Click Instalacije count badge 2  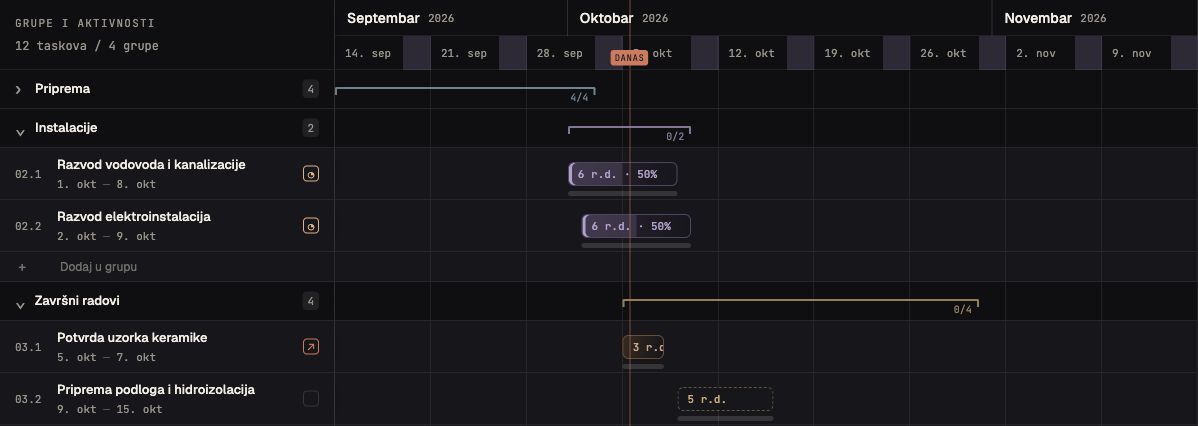click(x=310, y=128)
